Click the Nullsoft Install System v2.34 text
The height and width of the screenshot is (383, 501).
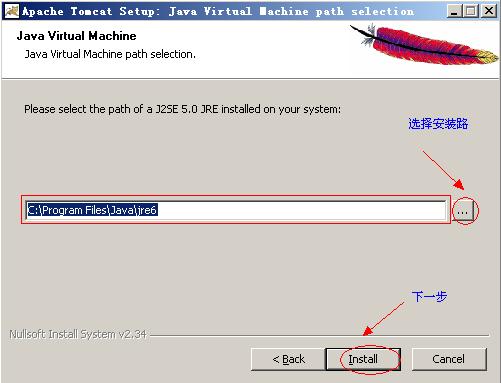click(x=78, y=334)
